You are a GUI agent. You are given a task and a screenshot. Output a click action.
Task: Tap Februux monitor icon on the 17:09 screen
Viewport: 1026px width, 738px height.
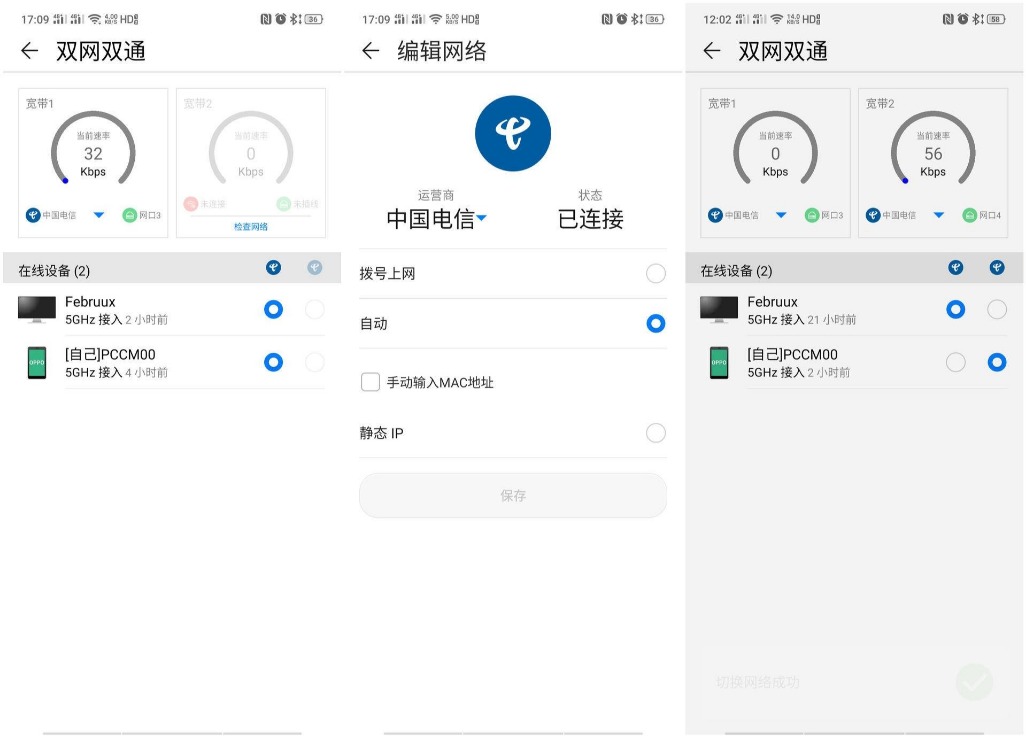[37, 309]
